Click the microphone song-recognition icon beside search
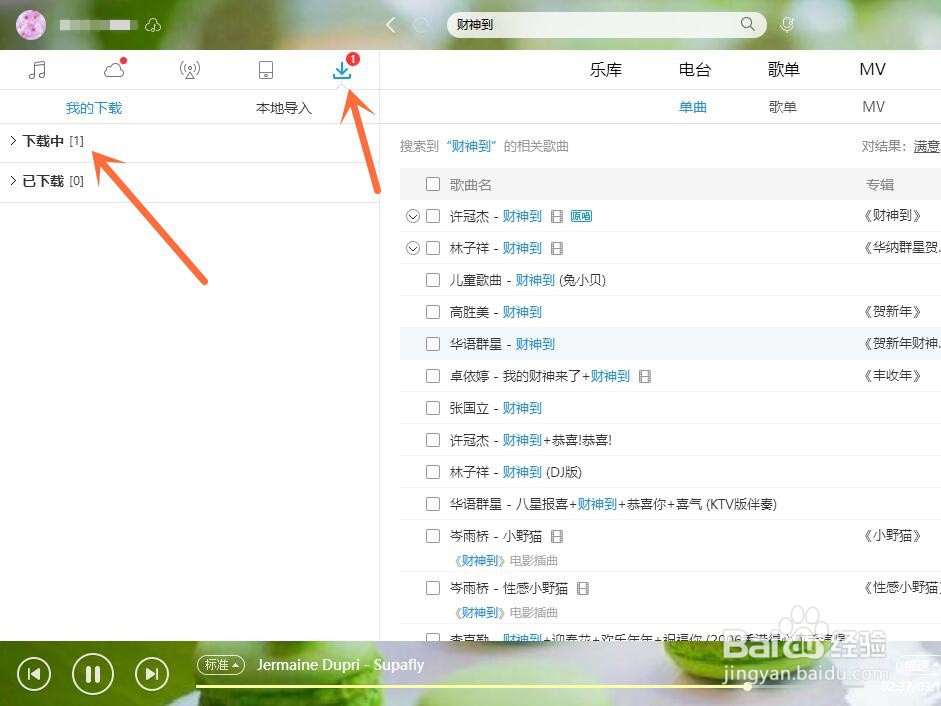 789,24
